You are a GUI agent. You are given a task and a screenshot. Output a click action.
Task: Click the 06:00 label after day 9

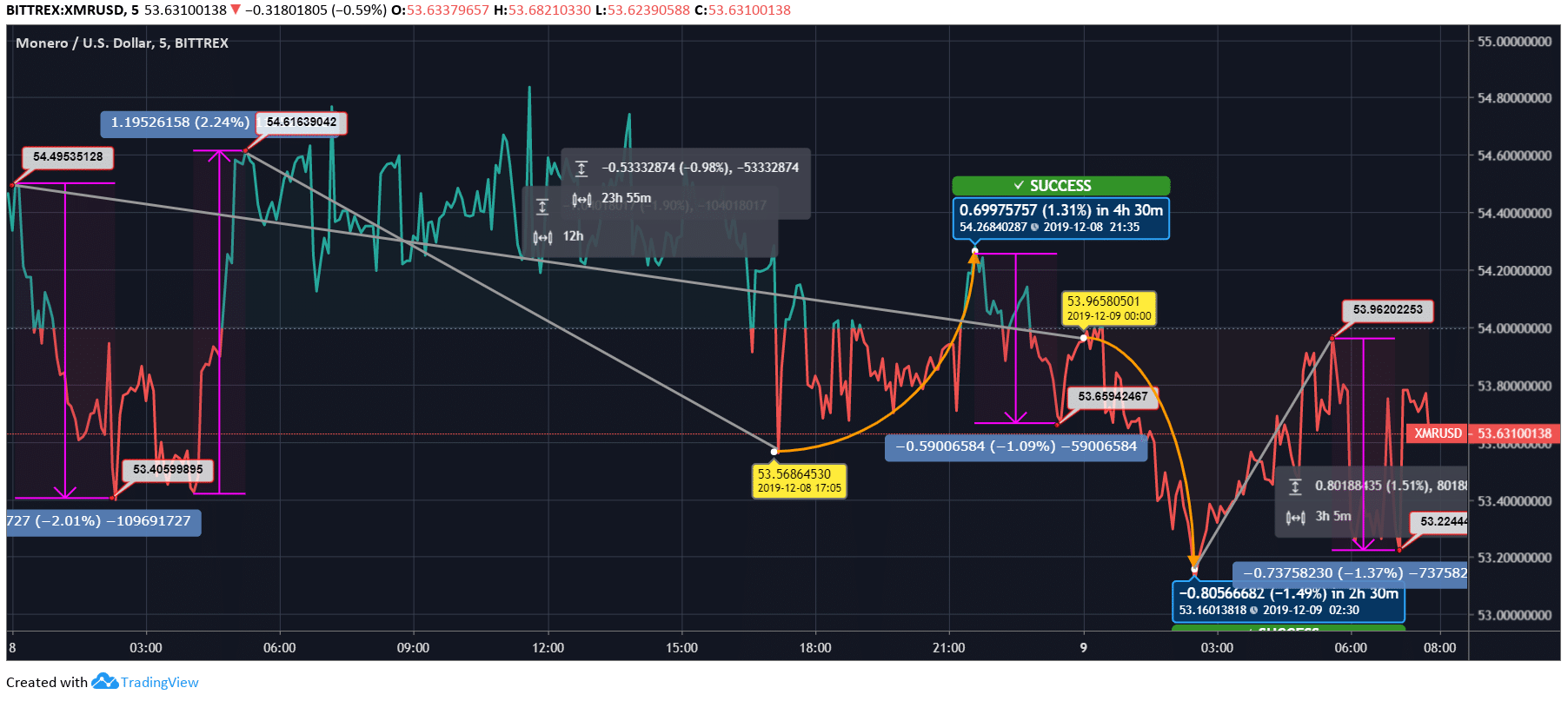[x=1351, y=648]
